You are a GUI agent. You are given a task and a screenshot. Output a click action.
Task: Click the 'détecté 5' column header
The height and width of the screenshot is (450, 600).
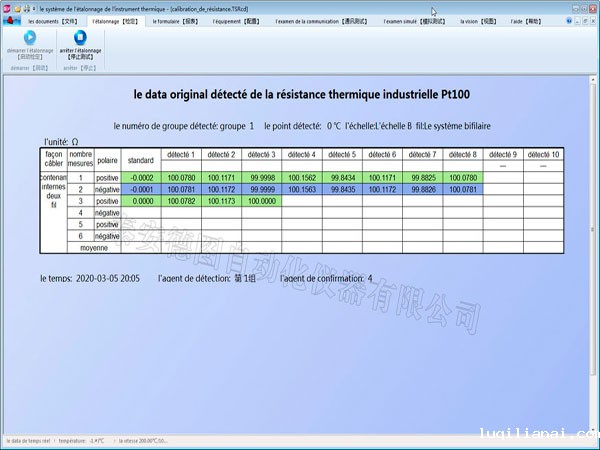pyautogui.click(x=342, y=155)
